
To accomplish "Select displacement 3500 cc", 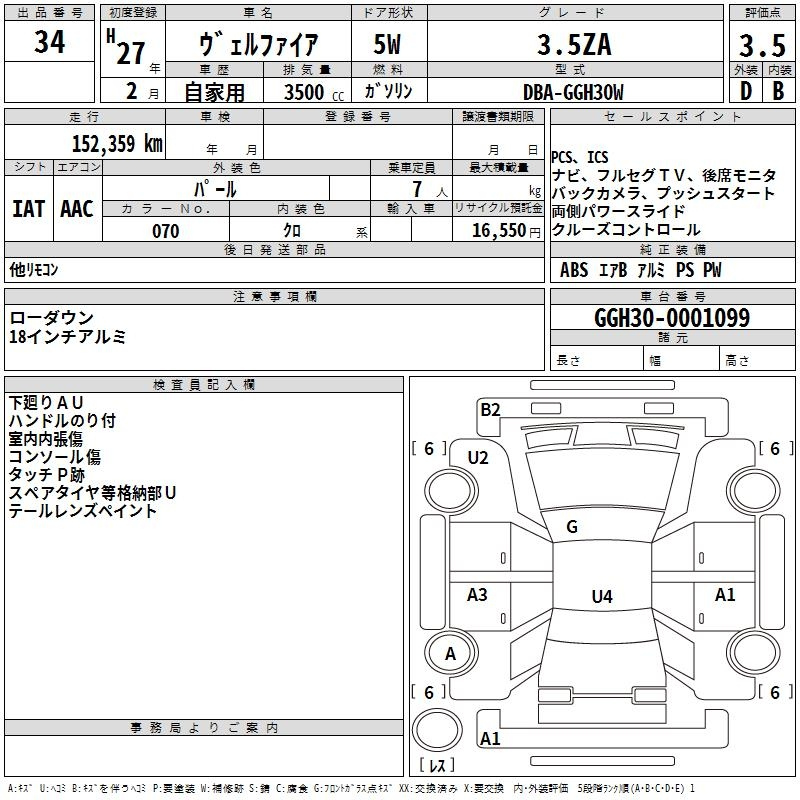I will (x=314, y=92).
